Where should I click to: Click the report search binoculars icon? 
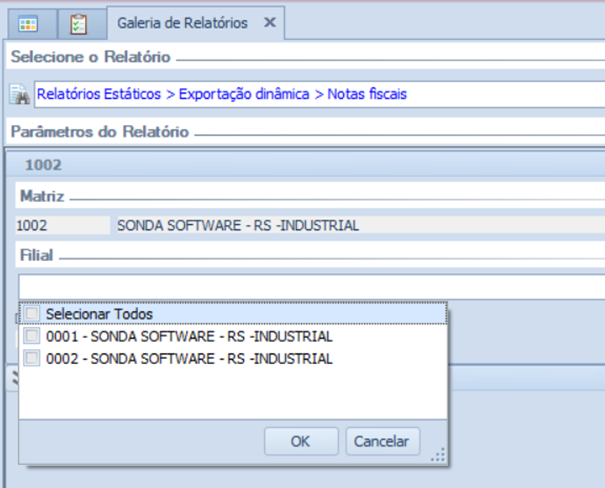20,94
